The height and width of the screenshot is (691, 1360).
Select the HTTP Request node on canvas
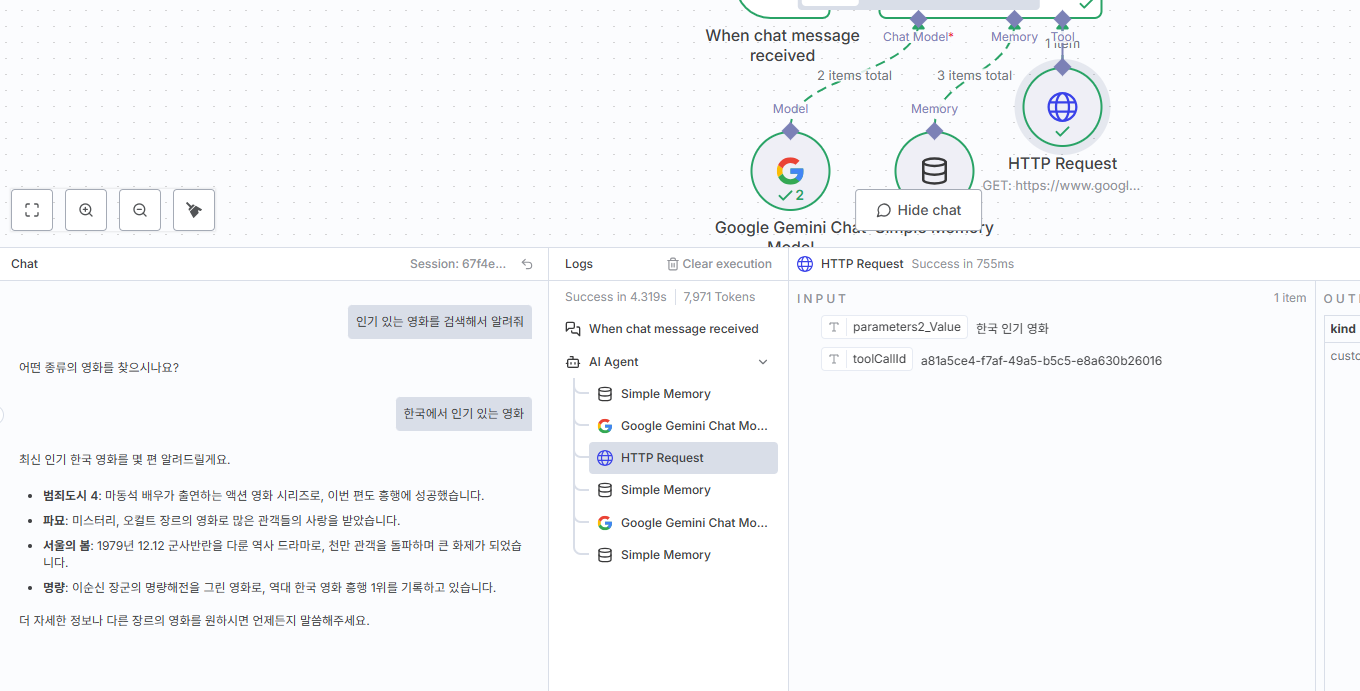1062,107
